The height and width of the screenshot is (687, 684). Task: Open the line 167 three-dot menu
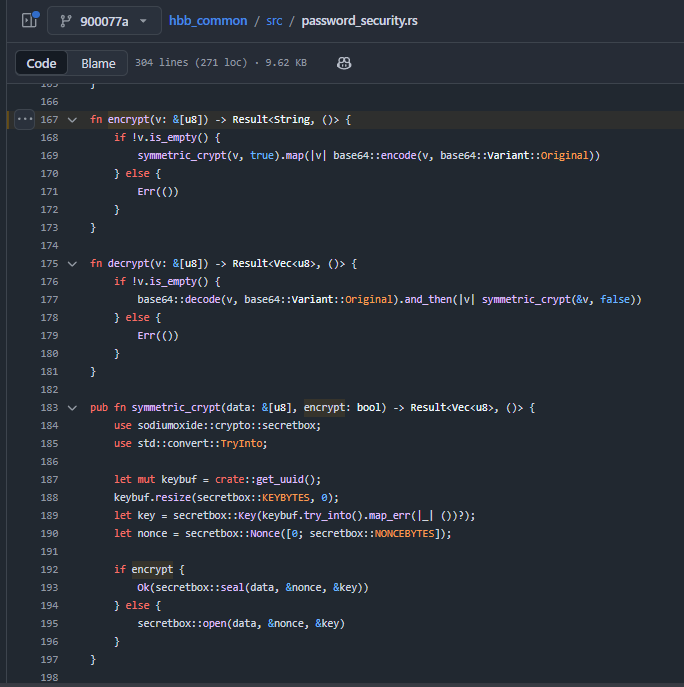click(25, 119)
